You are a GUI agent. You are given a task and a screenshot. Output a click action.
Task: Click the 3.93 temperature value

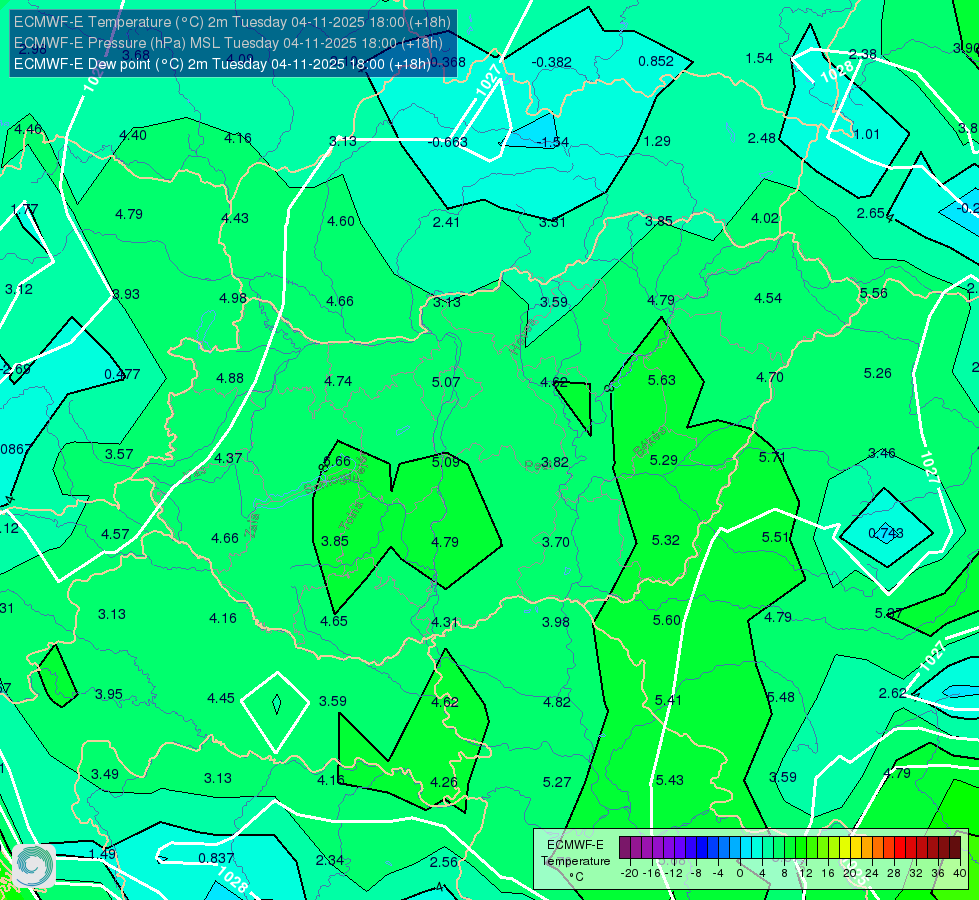126,294
